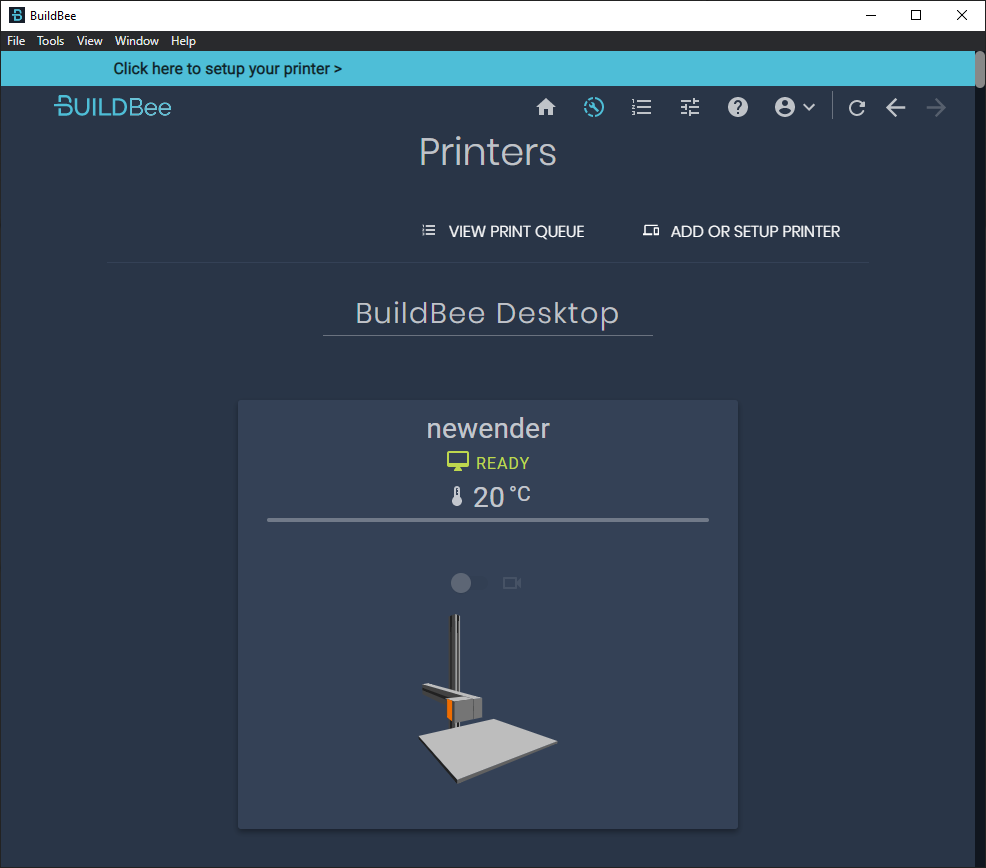Click the BuildBee Desktop heading

pyautogui.click(x=487, y=313)
